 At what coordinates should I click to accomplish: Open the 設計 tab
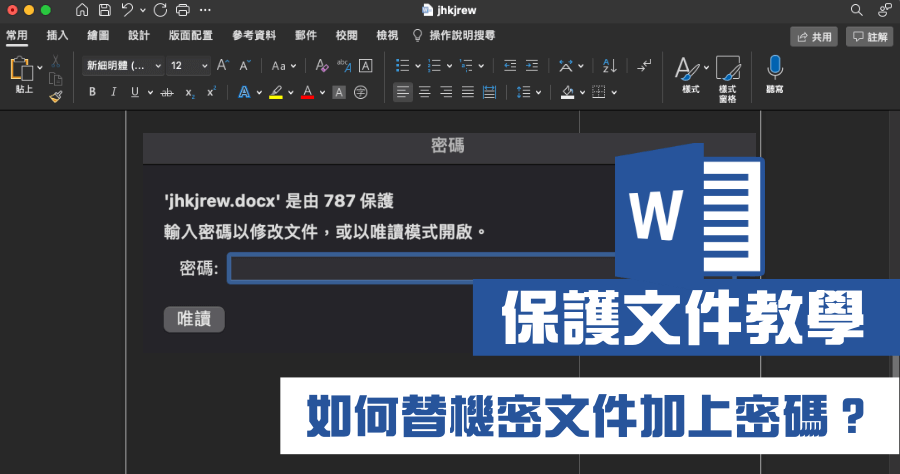click(x=139, y=36)
